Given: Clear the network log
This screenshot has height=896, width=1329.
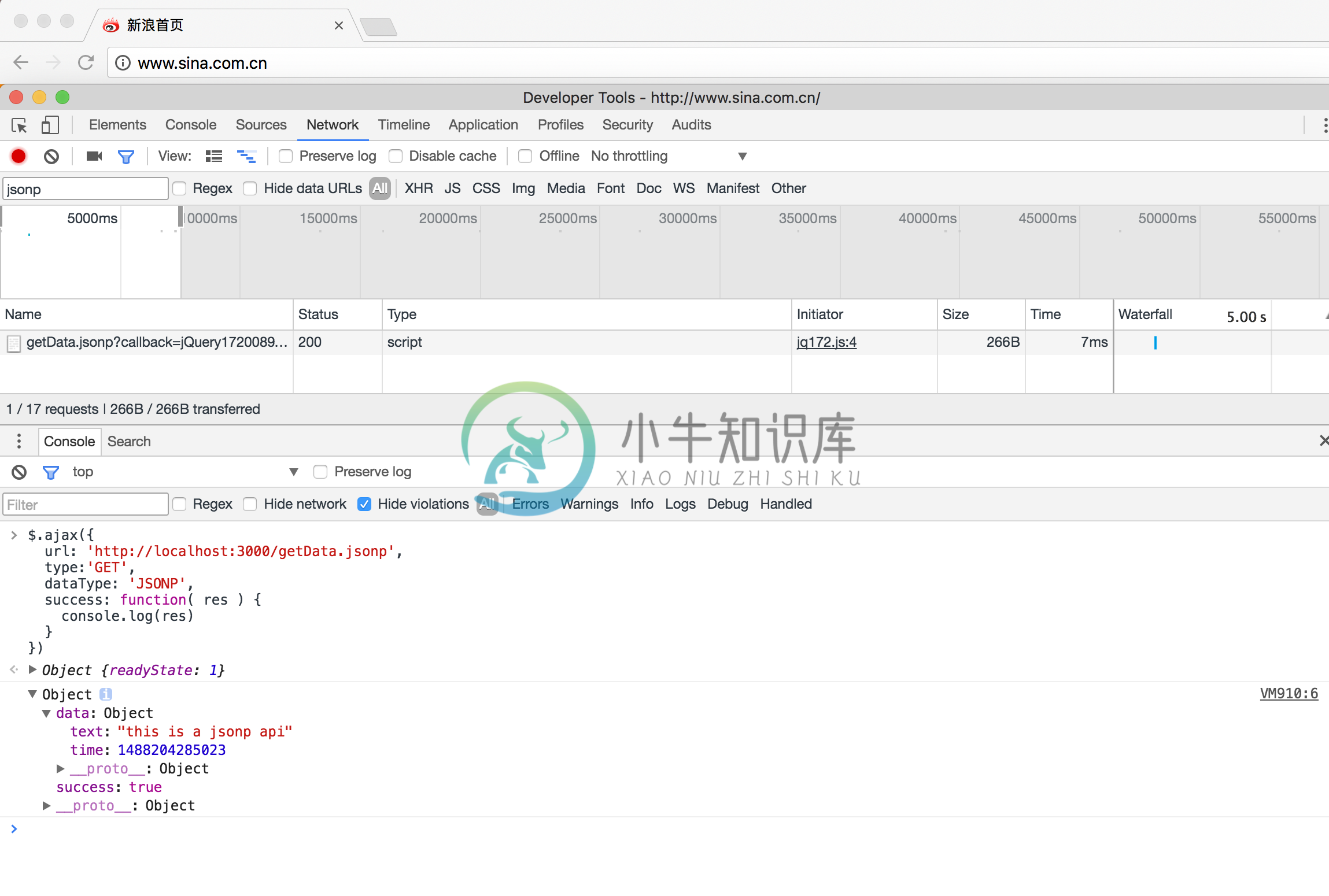Looking at the screenshot, I should [x=51, y=156].
